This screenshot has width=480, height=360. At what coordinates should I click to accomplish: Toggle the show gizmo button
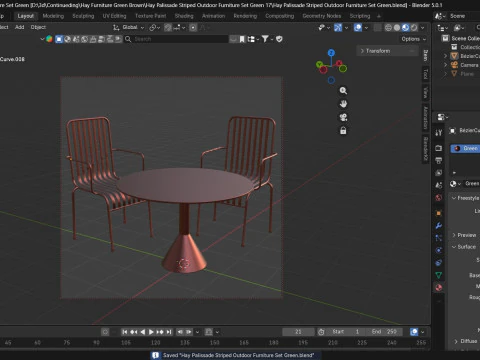point(338,28)
